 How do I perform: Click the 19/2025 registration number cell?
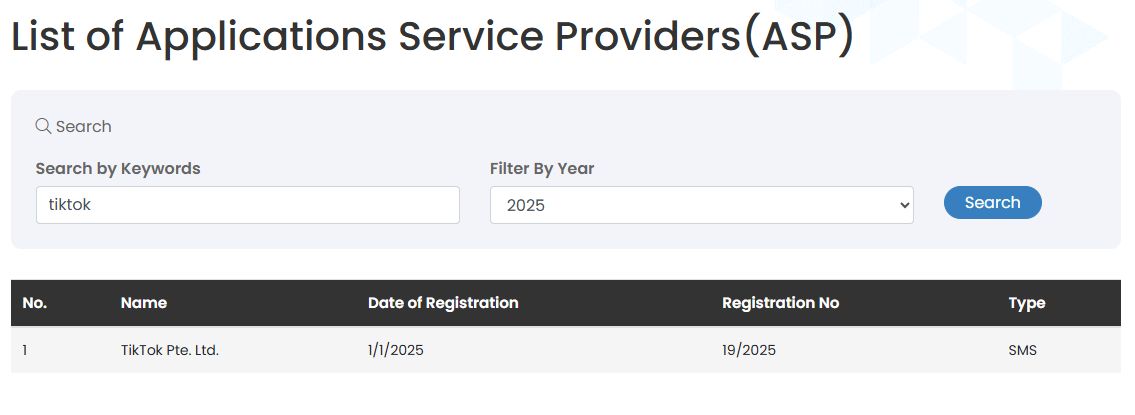748,350
